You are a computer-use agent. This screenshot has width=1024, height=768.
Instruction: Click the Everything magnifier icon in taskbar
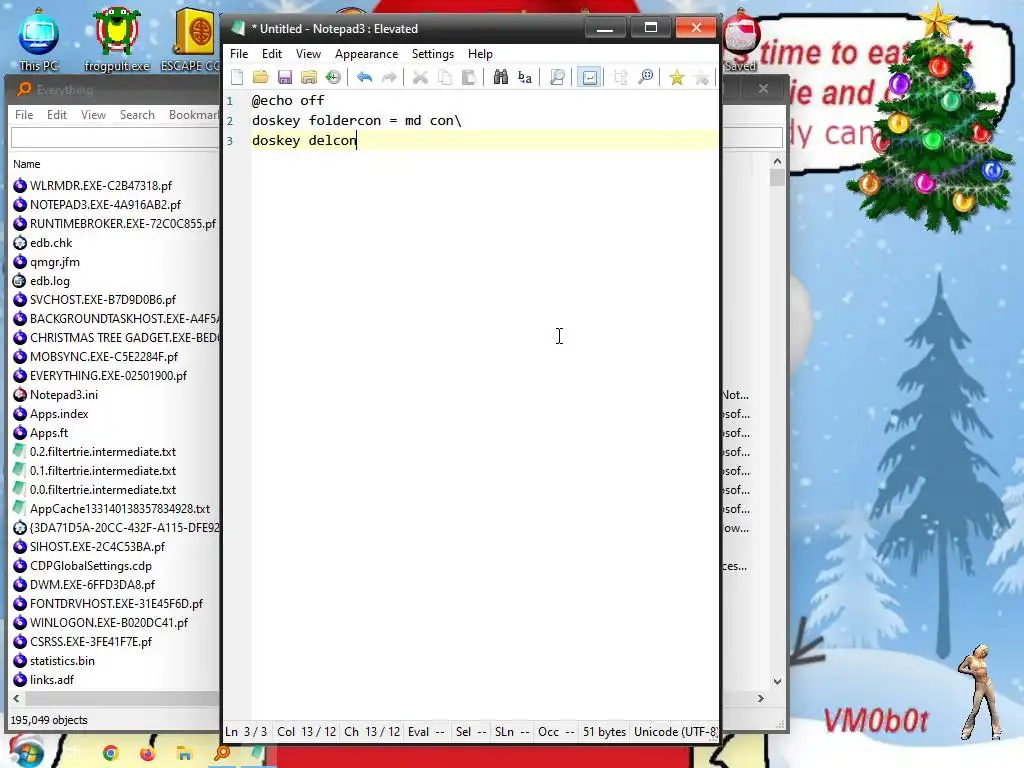(222, 753)
